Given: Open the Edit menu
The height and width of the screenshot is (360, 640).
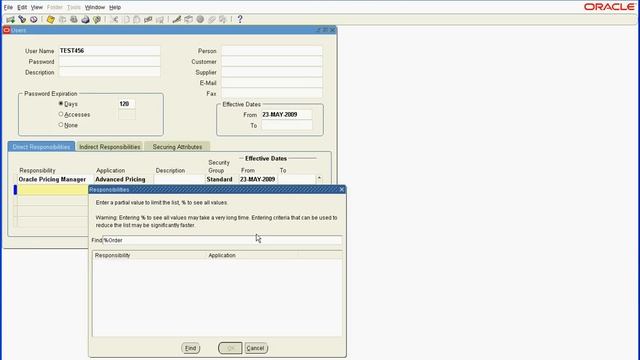Looking at the screenshot, I should [22, 7].
